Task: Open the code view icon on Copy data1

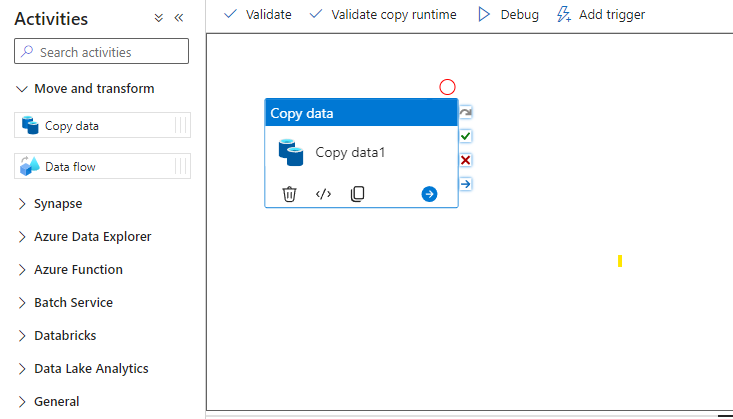Action: [323, 194]
